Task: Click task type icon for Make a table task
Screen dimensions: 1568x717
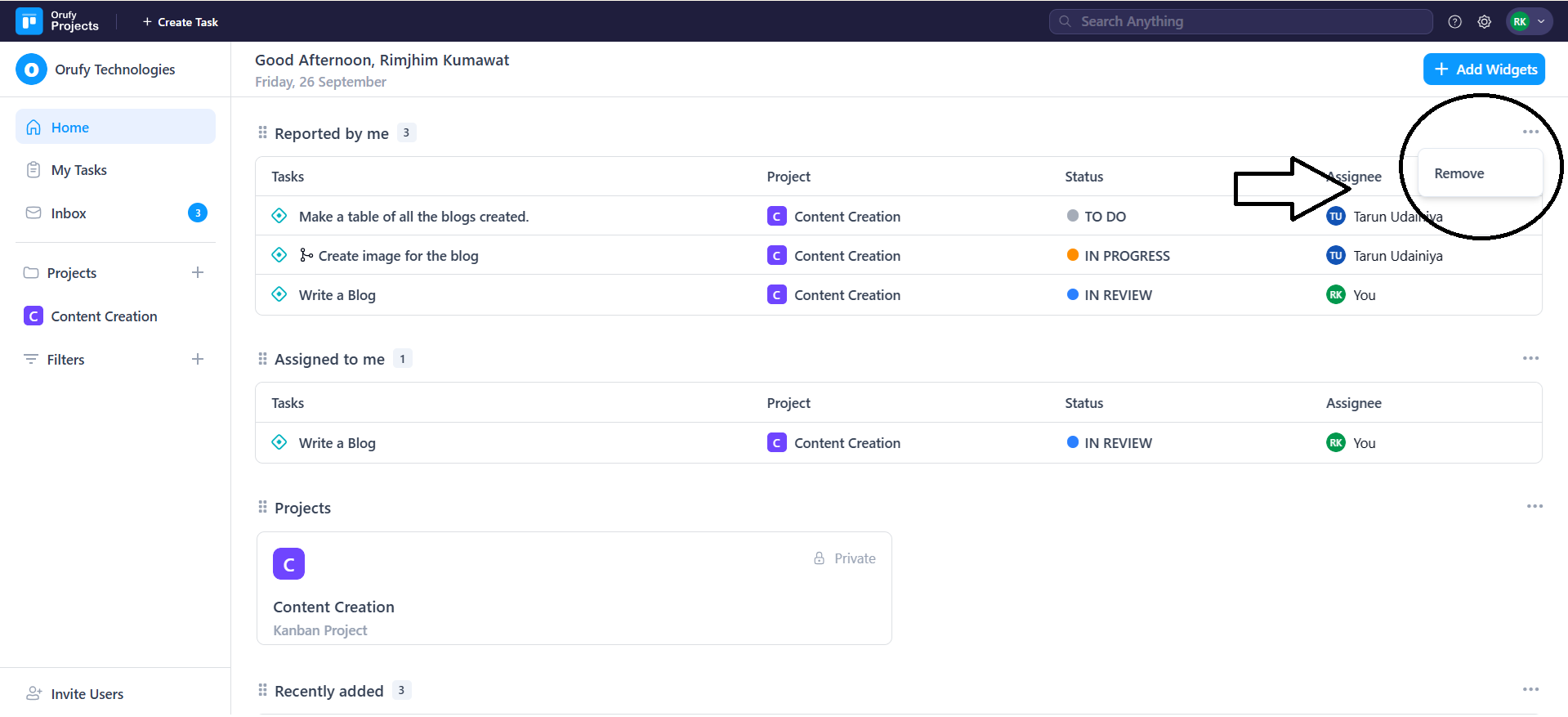Action: click(x=279, y=216)
